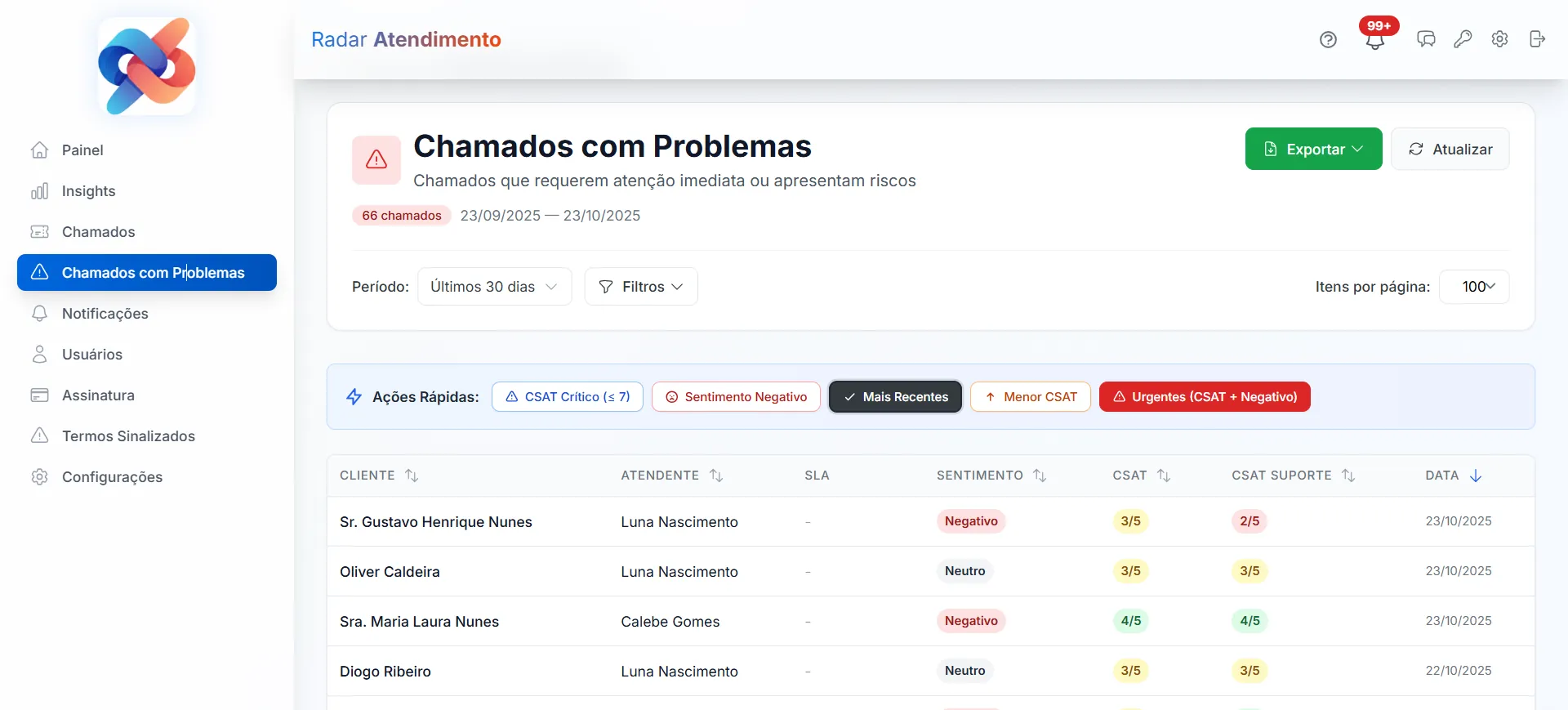The image size is (1568, 710).
Task: Click the red warning triangle beside title
Action: [376, 159]
